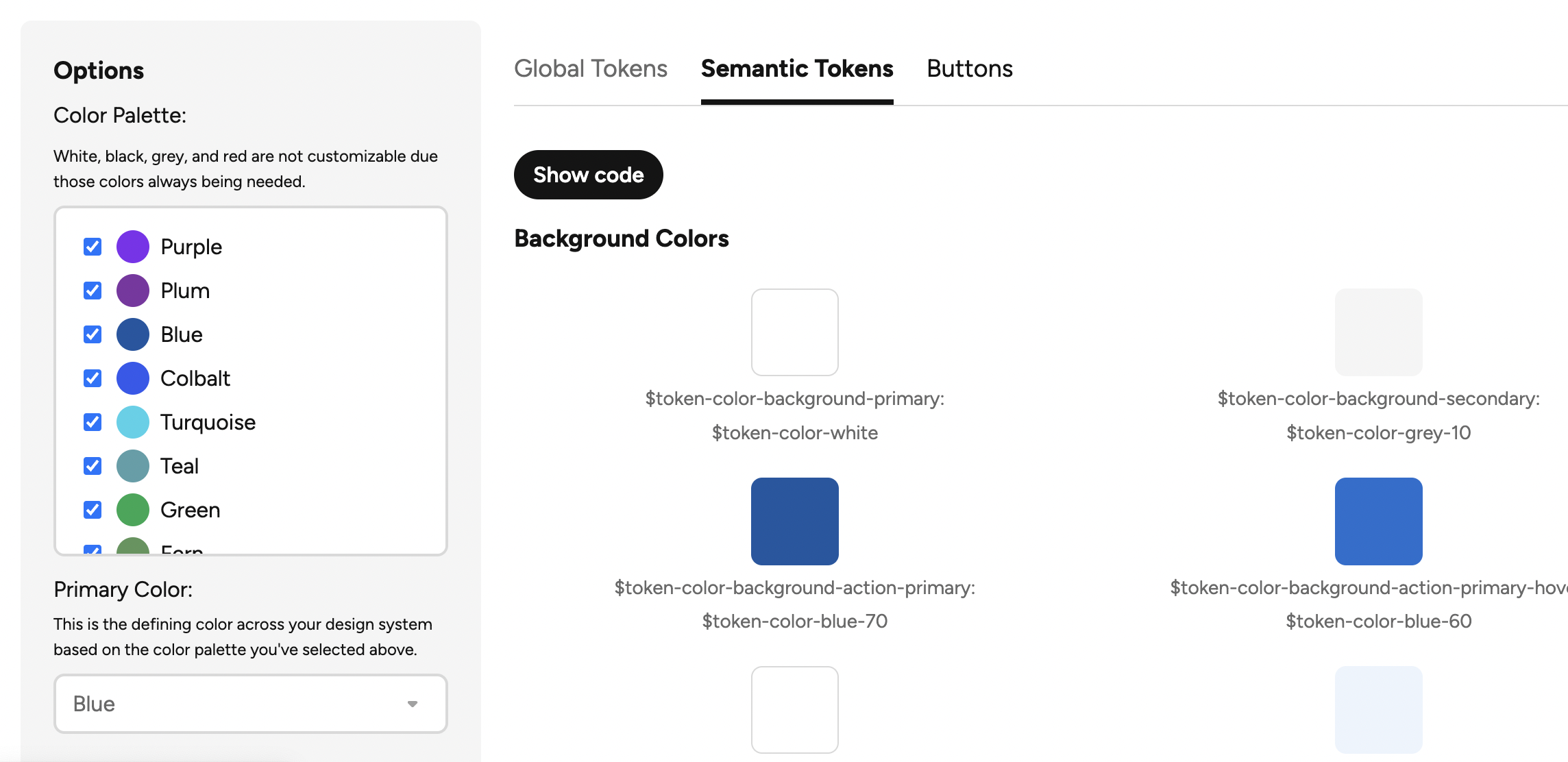Image resolution: width=1568 pixels, height=762 pixels.
Task: Select the blue-60 action-primary-hover swatch
Action: click(x=1379, y=521)
